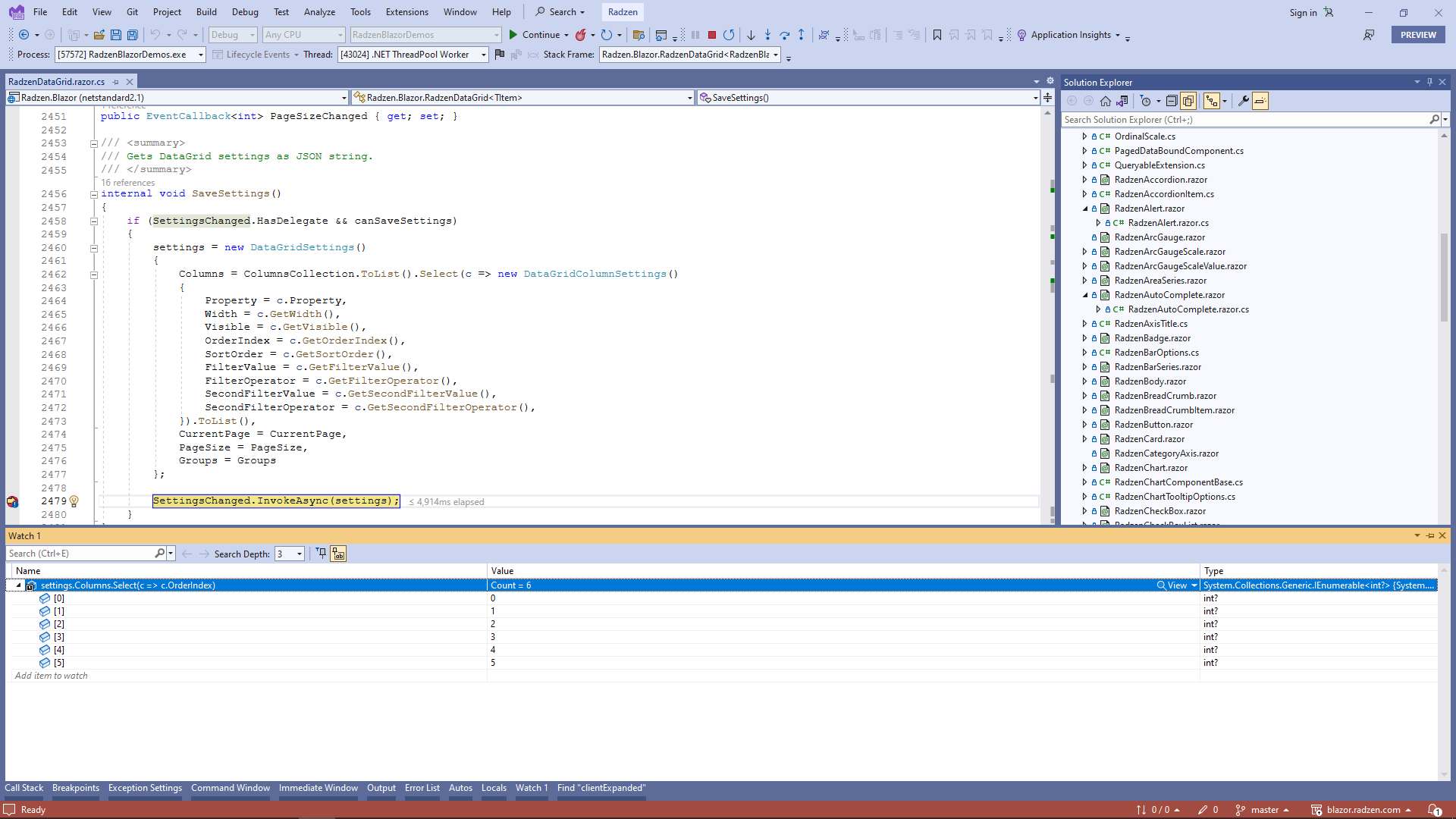Stop debugging with the red square icon
This screenshot has width=1456, height=819.
(711, 35)
